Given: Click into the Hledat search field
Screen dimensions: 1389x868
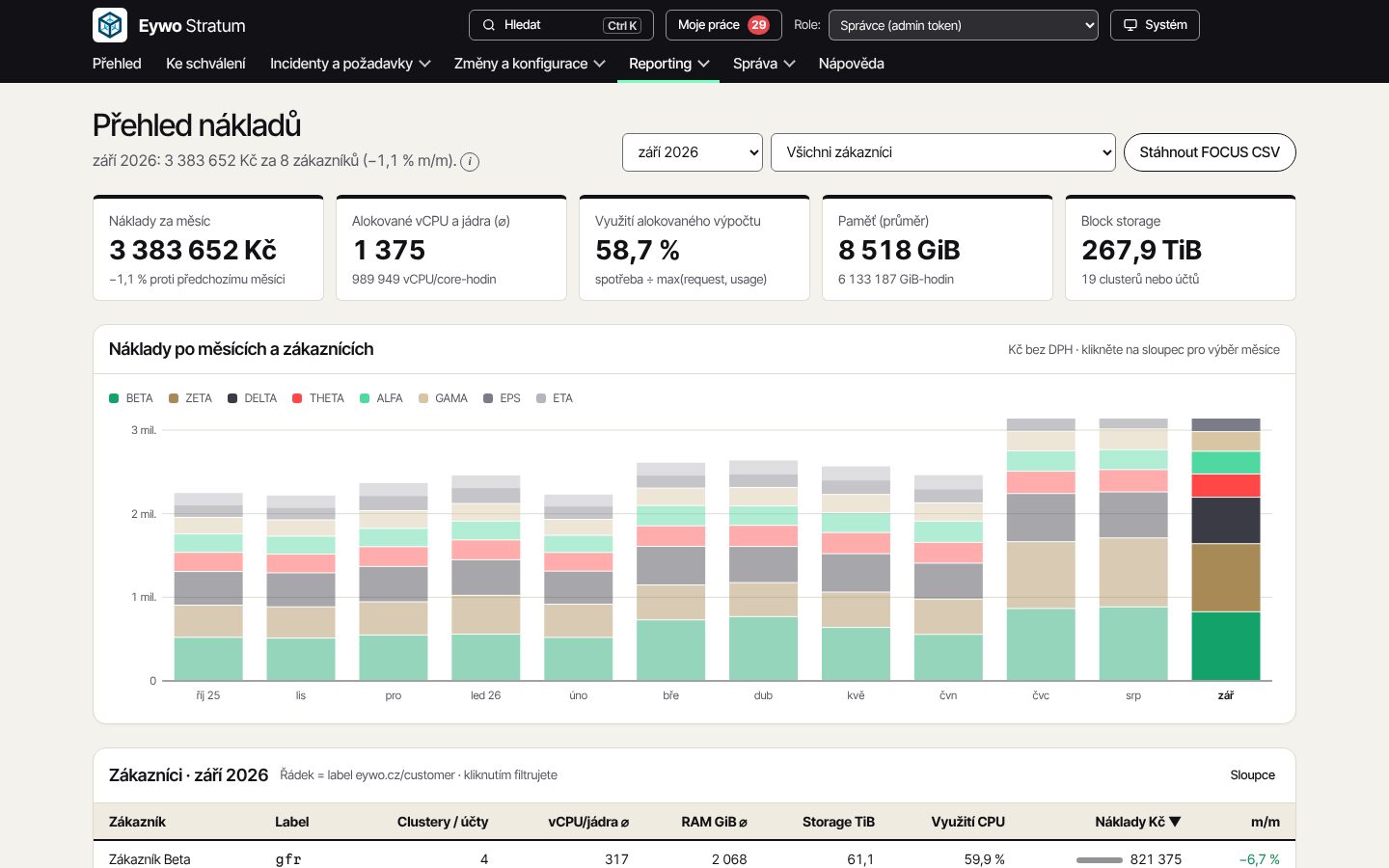Looking at the screenshot, I should [x=561, y=25].
